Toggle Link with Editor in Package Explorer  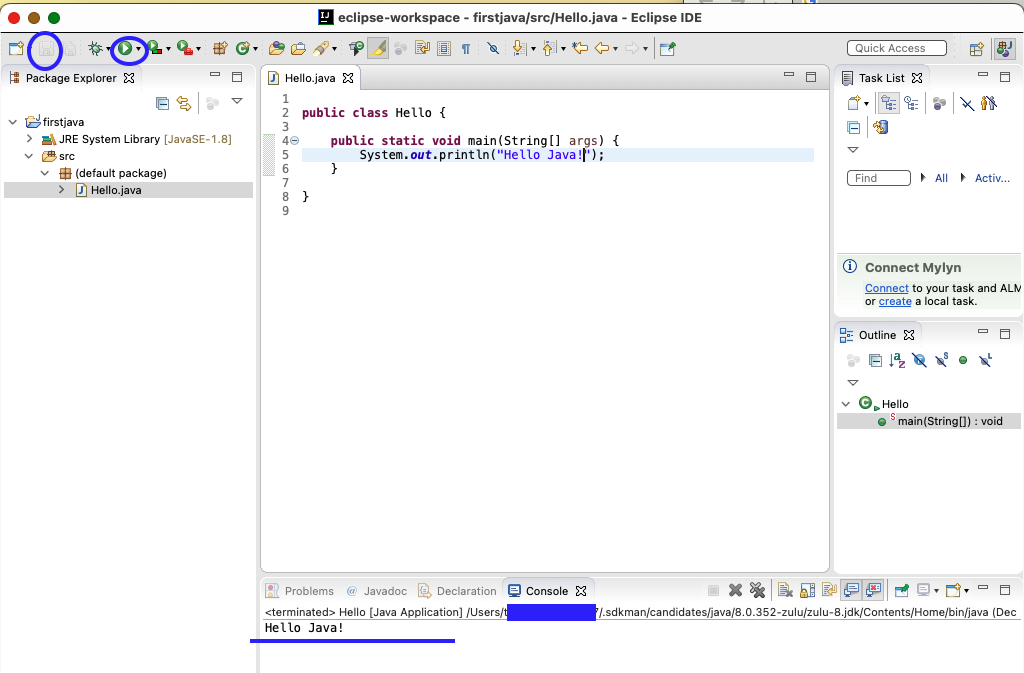click(184, 103)
